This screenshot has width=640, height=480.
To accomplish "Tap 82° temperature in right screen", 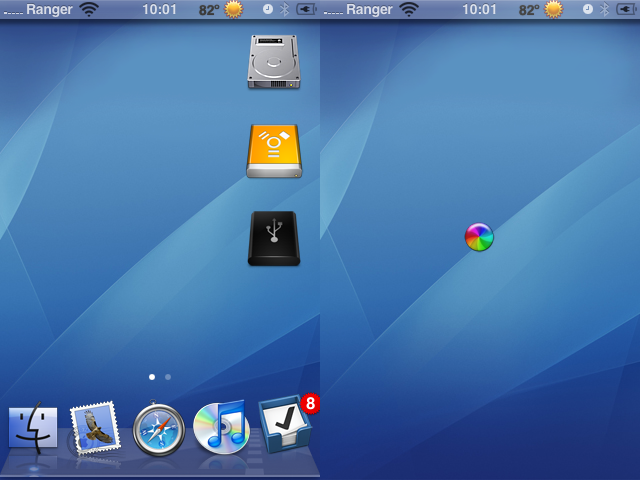I will coord(529,9).
